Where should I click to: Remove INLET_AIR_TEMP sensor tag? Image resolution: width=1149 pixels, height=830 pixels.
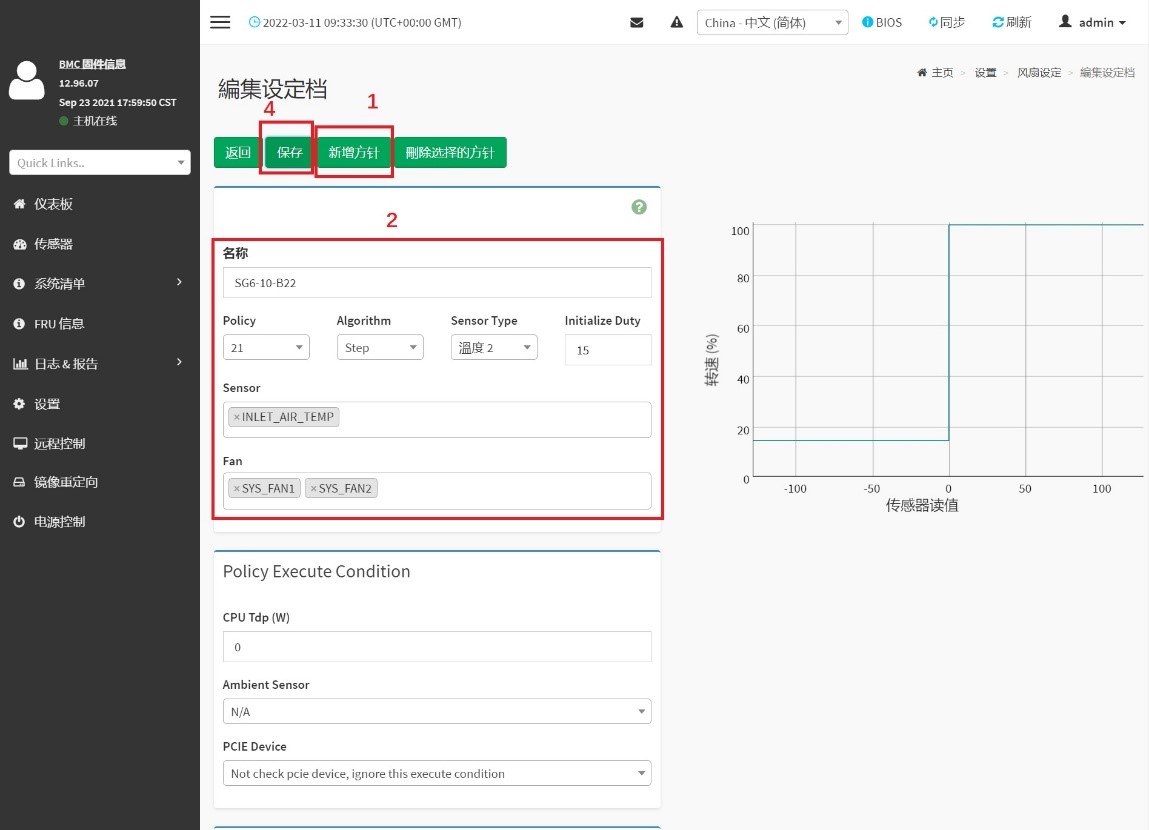pos(236,417)
